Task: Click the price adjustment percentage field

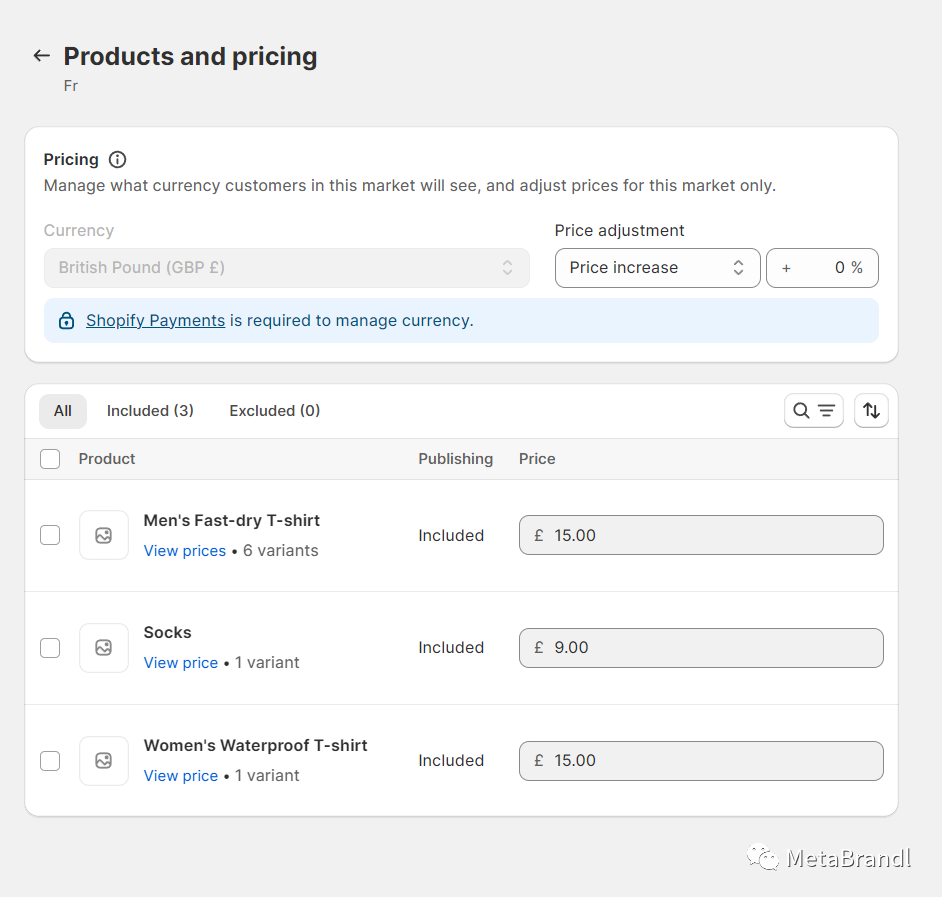Action: point(822,268)
